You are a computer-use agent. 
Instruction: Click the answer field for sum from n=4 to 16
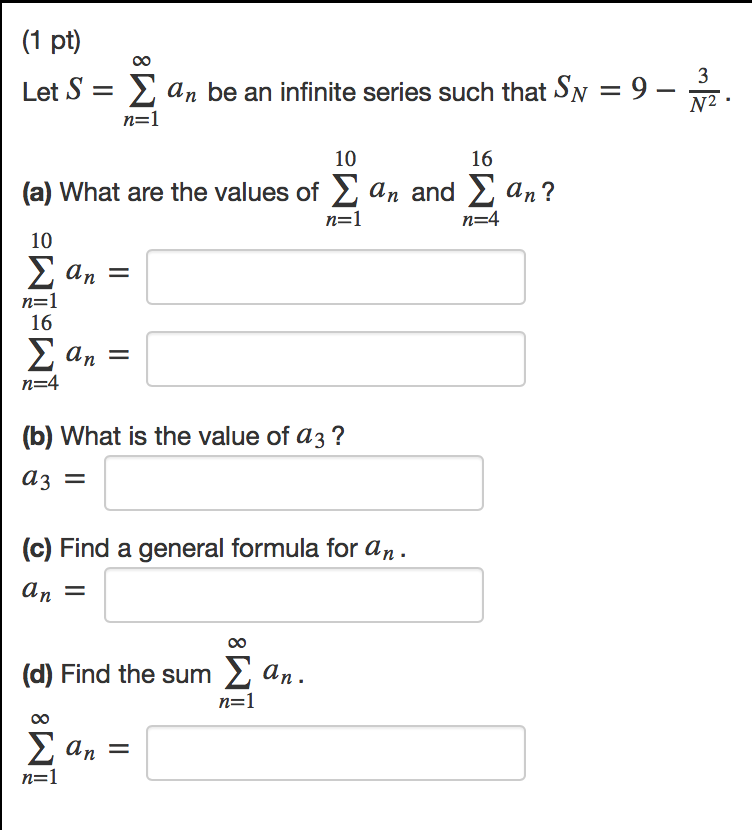click(335, 358)
